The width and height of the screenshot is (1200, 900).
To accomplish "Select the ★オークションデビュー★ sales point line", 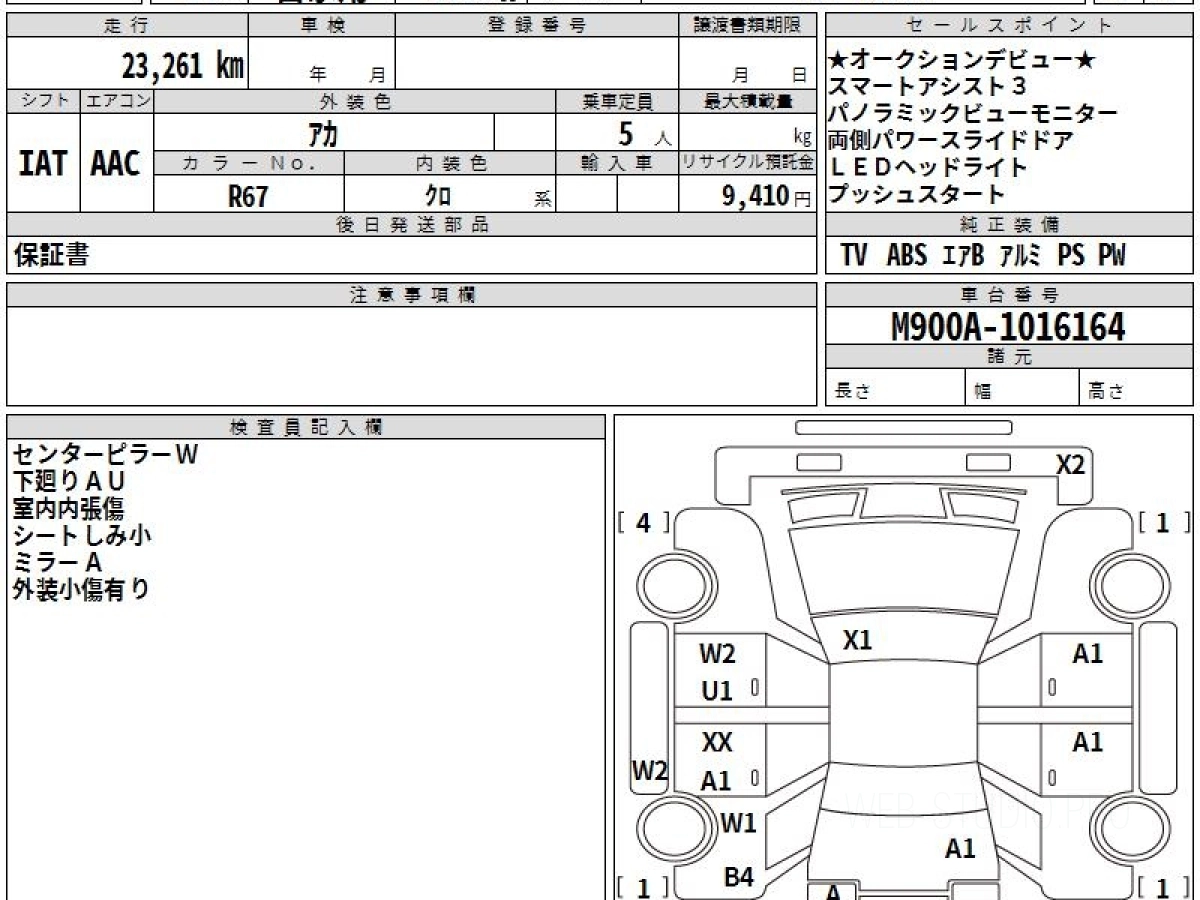I will (962, 61).
